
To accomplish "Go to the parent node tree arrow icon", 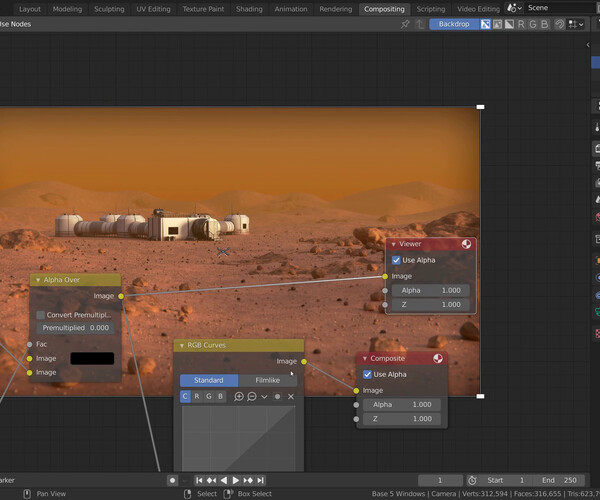I will (420, 24).
